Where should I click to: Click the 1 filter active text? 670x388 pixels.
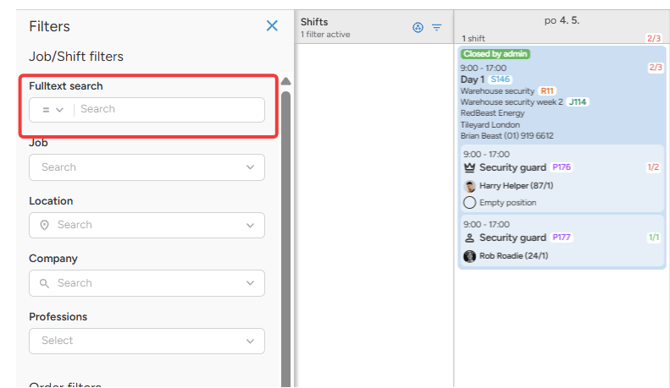point(325,35)
